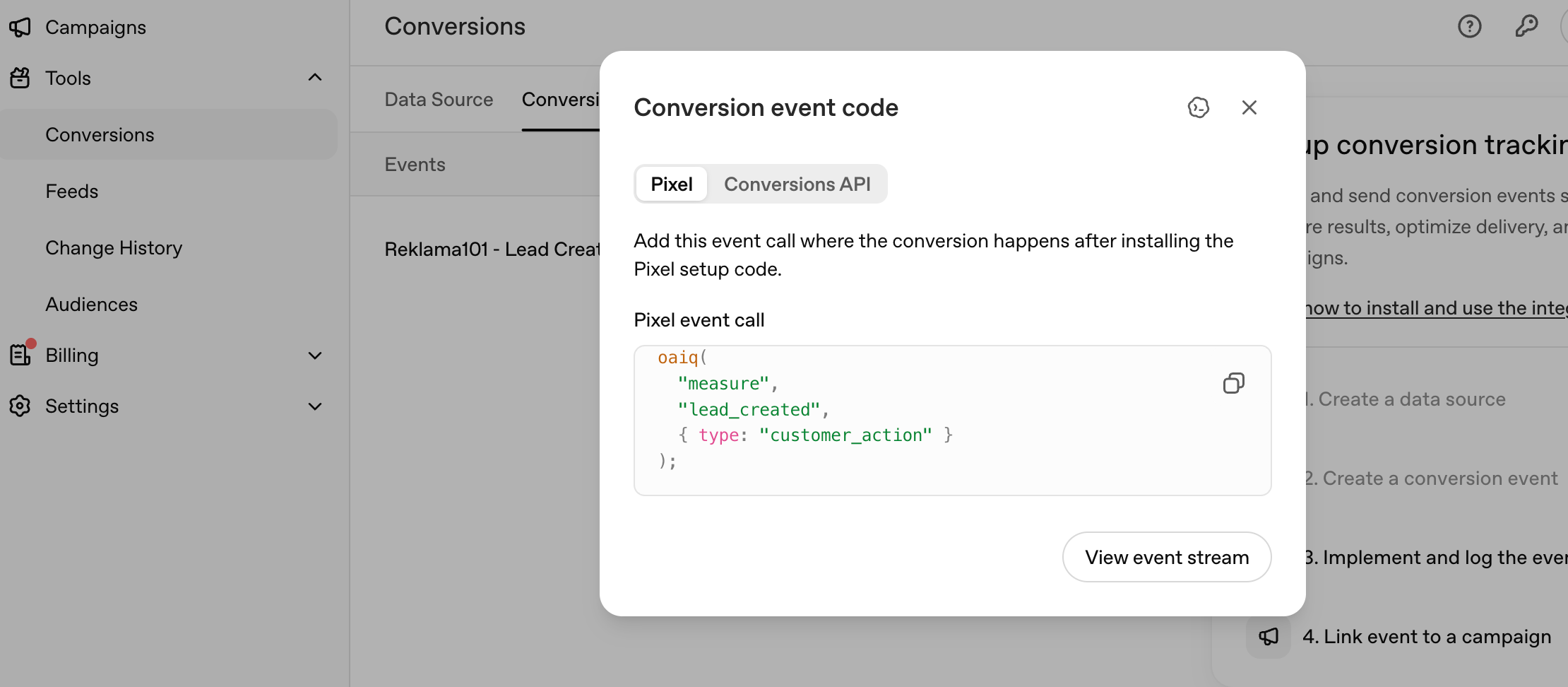
Task: Expand the Settings section chevron
Action: click(315, 406)
